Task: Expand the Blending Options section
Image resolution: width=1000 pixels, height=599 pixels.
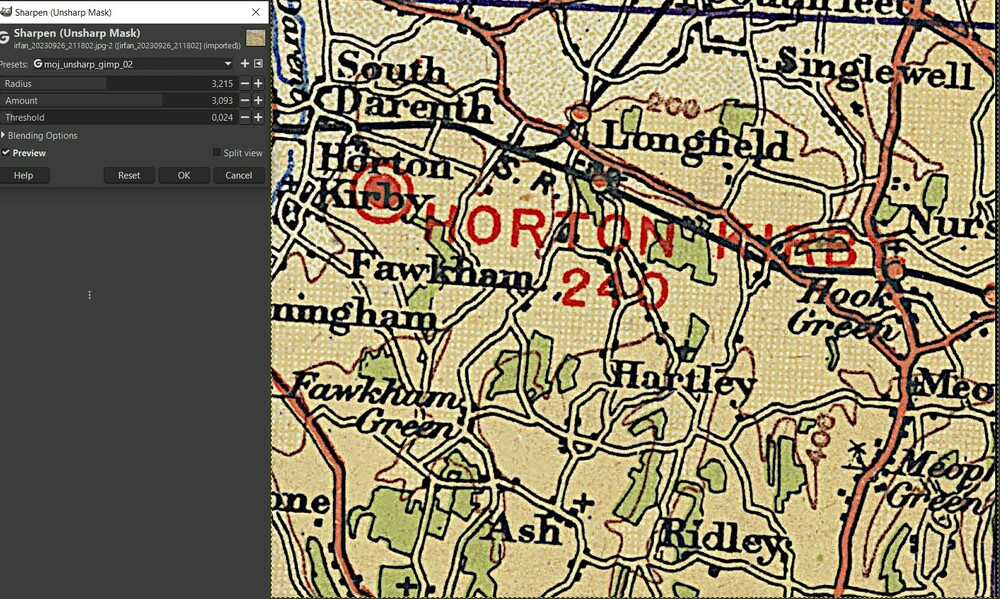Action: pos(40,135)
